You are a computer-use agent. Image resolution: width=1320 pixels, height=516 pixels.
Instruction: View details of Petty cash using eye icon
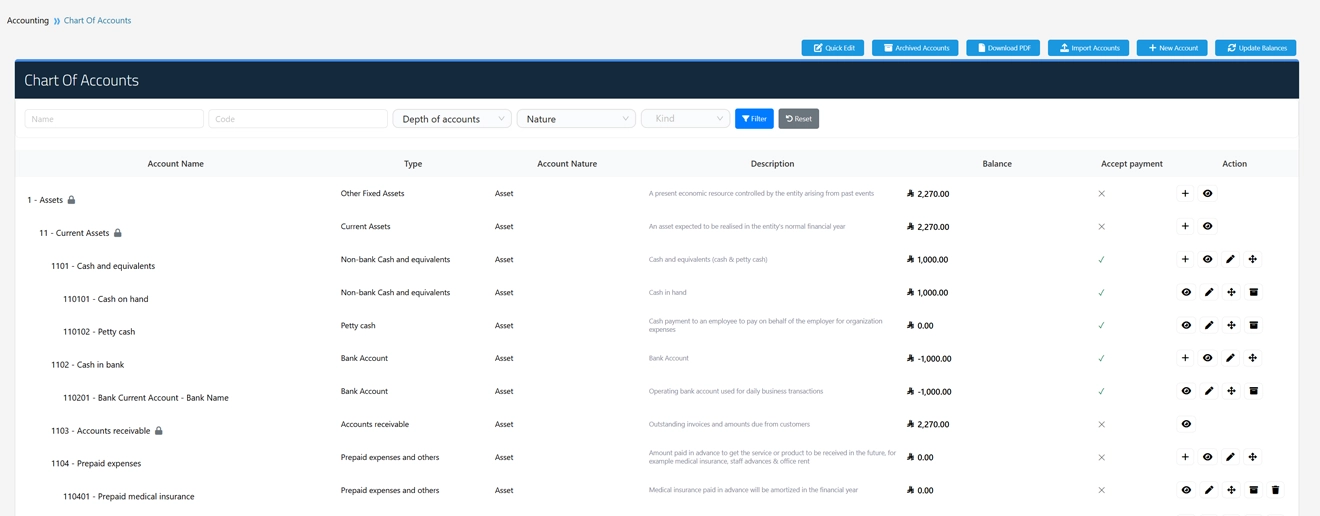1186,326
